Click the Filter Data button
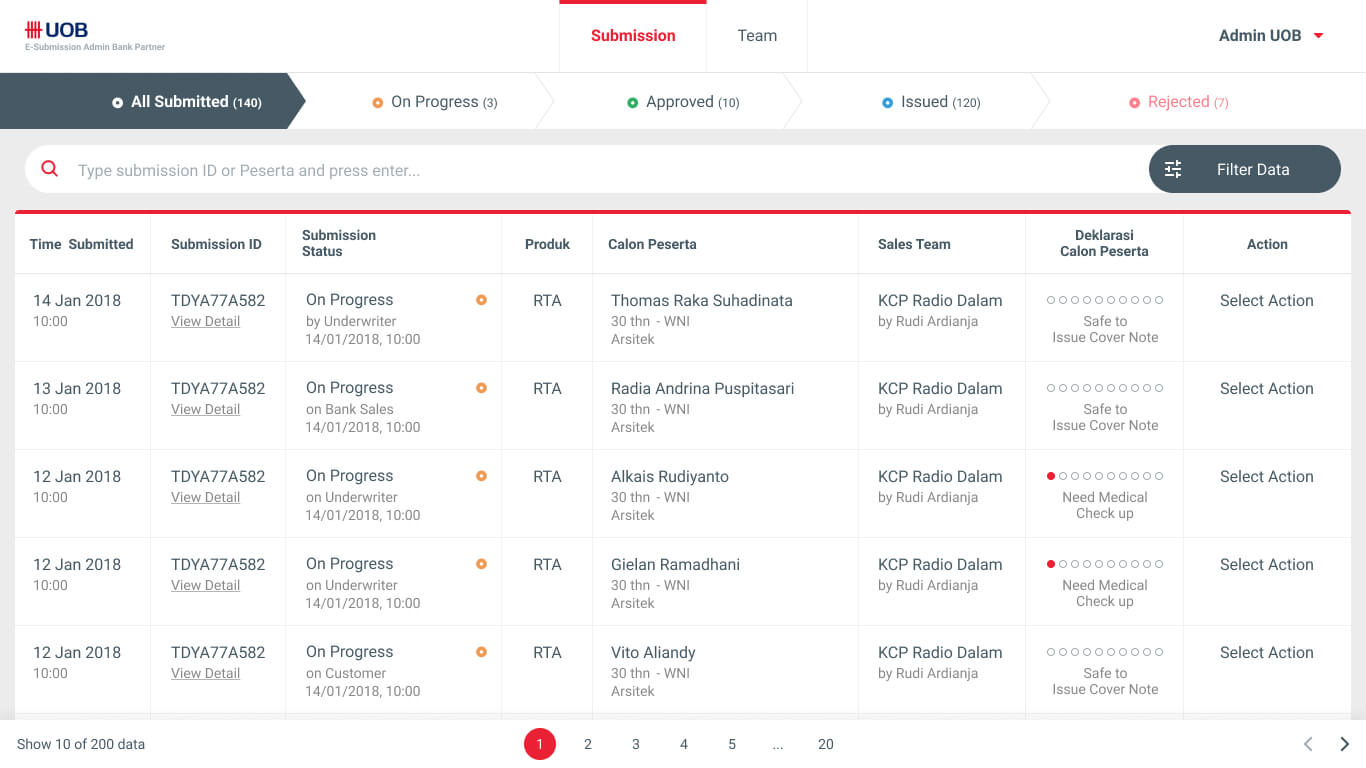The width and height of the screenshot is (1366, 768). pos(1244,169)
